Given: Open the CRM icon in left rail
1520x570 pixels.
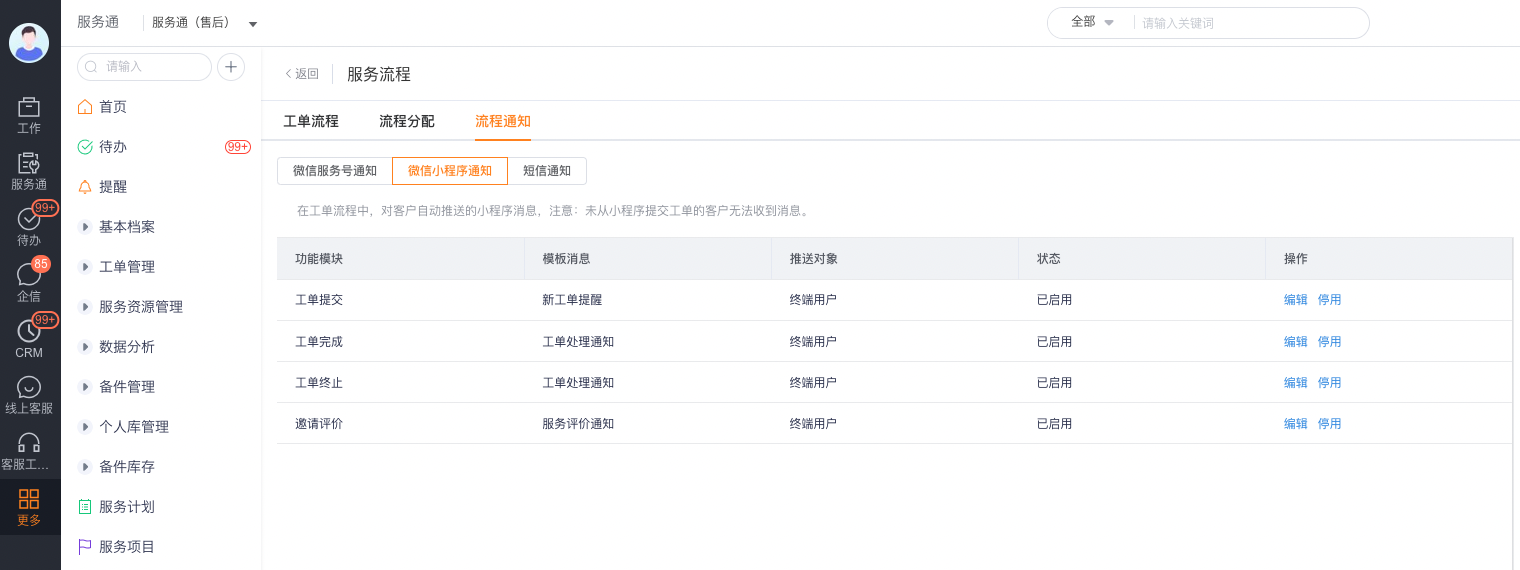Looking at the screenshot, I should (x=29, y=331).
